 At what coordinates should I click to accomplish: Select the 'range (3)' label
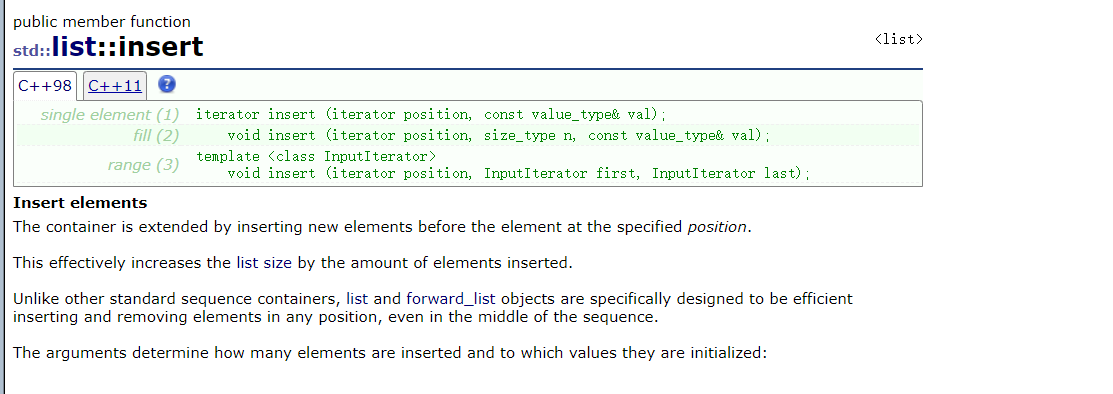pos(143,165)
